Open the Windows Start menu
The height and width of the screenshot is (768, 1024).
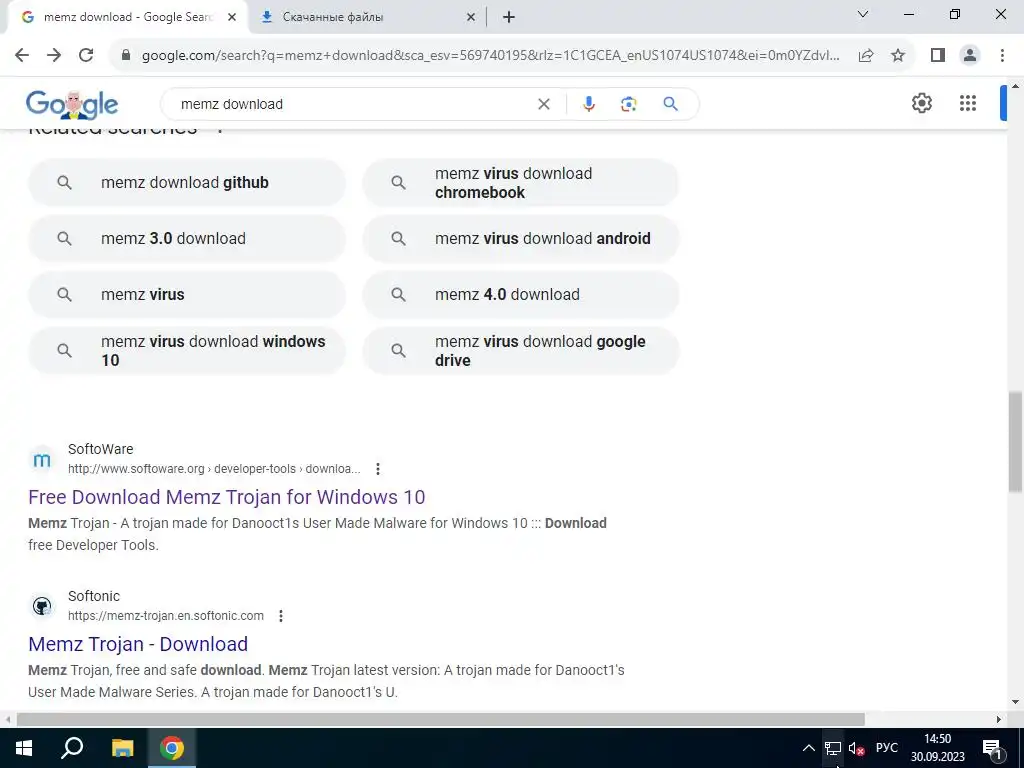[x=24, y=748]
